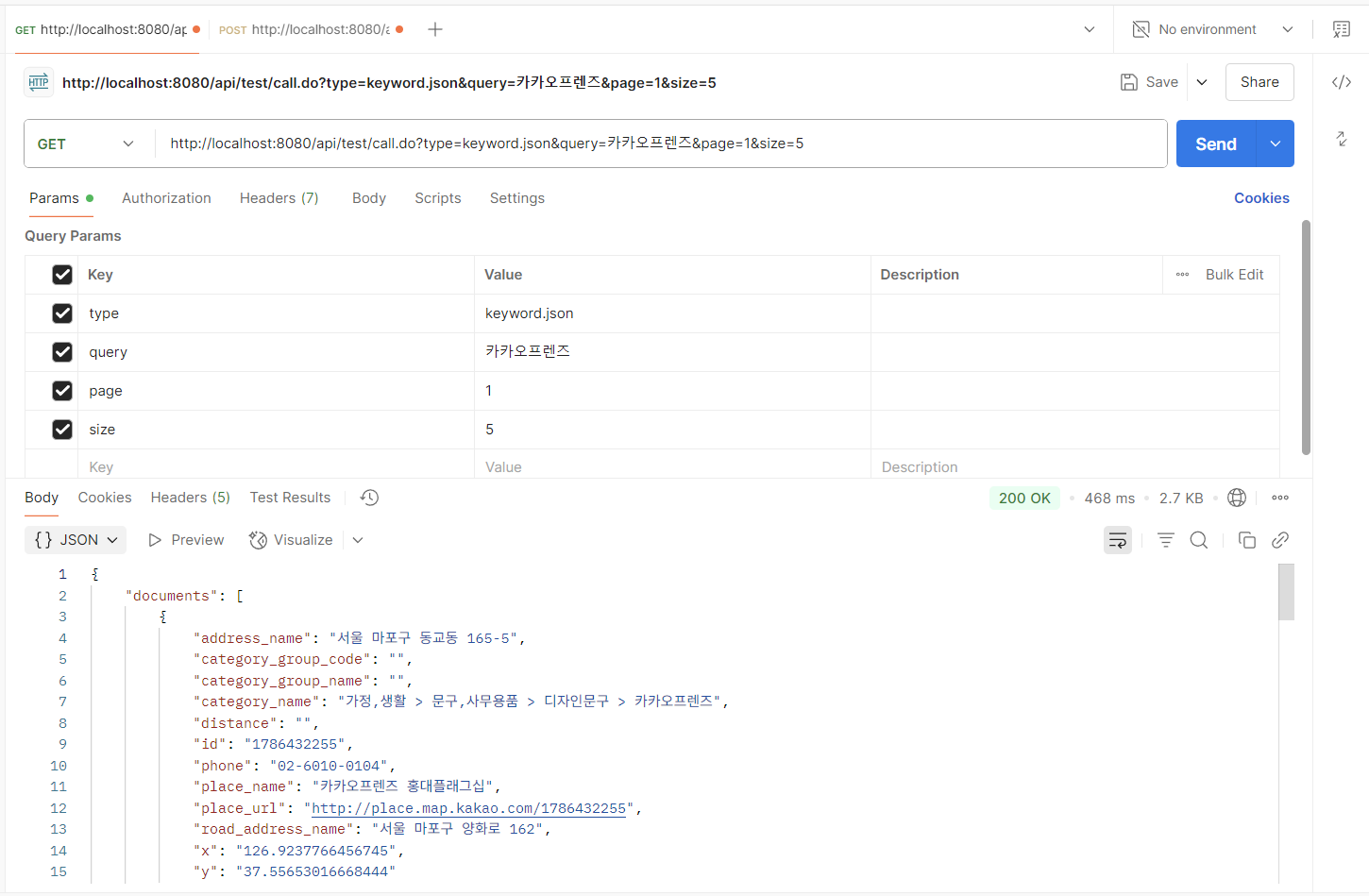Uncheck the query parameter checkbox
The image size is (1369, 896).
click(x=62, y=352)
